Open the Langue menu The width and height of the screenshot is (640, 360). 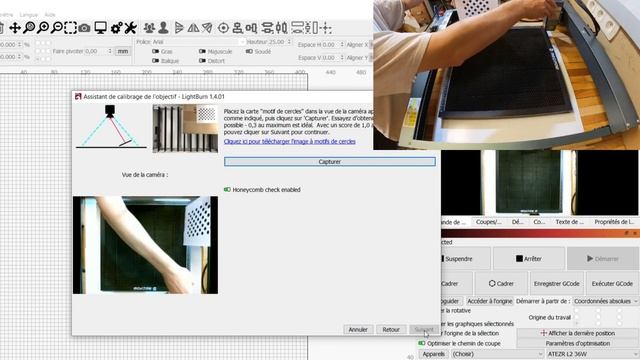coord(29,15)
